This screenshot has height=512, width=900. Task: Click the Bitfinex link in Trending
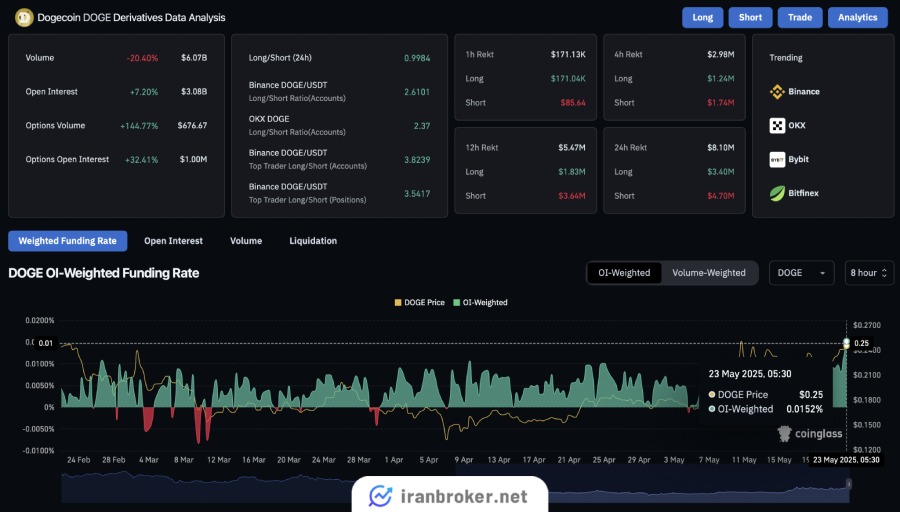tap(803, 193)
